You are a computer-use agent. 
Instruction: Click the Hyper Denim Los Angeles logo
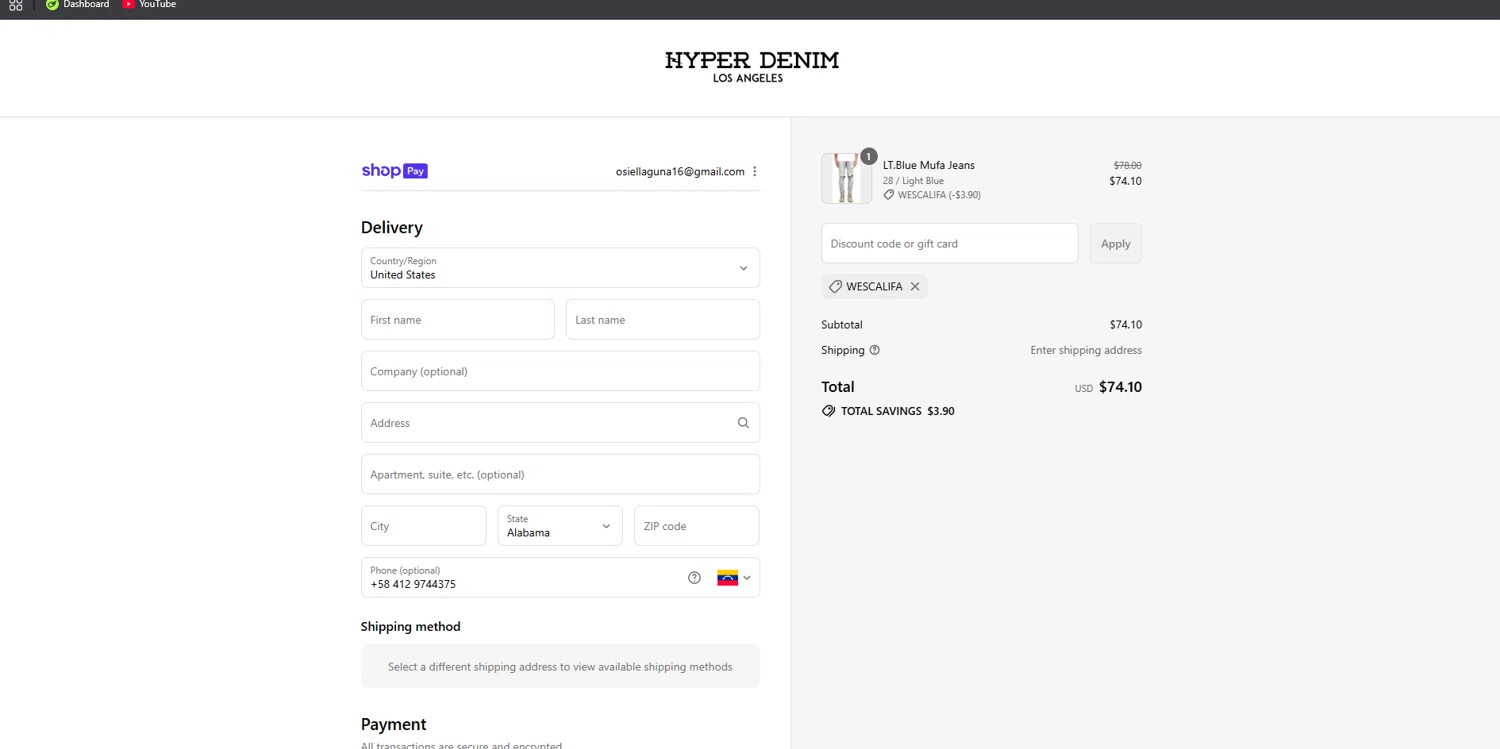pos(751,67)
